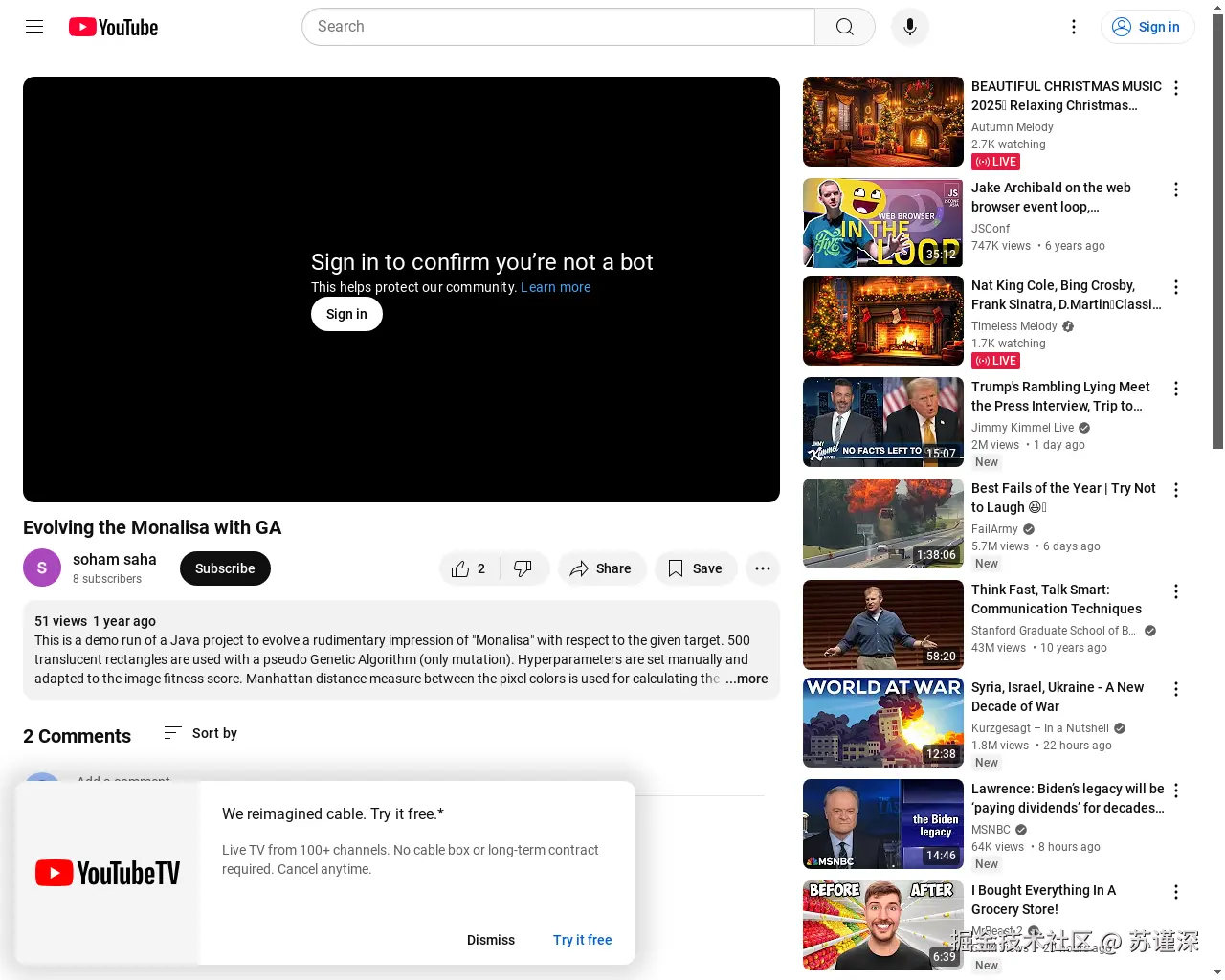This screenshot has width=1225, height=980.
Task: Click Stanford Graduate School channel name
Action: [1054, 631]
